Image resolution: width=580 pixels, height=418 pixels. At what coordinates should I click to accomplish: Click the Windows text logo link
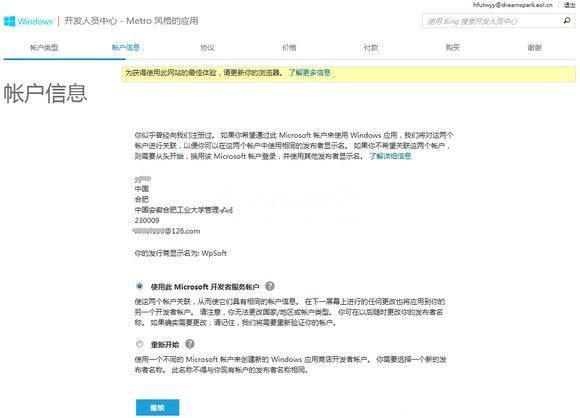[35, 21]
